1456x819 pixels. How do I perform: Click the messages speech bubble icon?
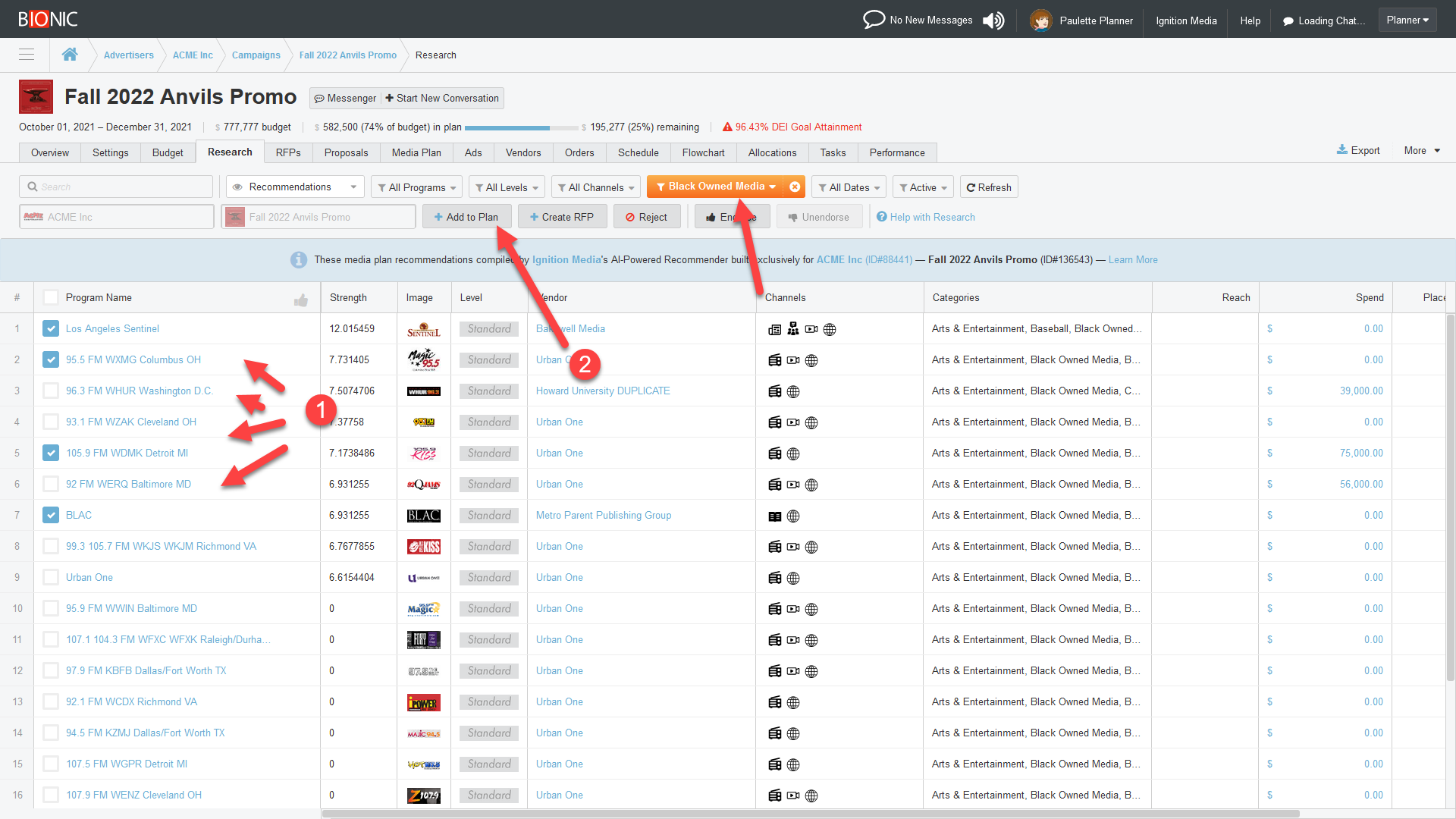coord(874,20)
